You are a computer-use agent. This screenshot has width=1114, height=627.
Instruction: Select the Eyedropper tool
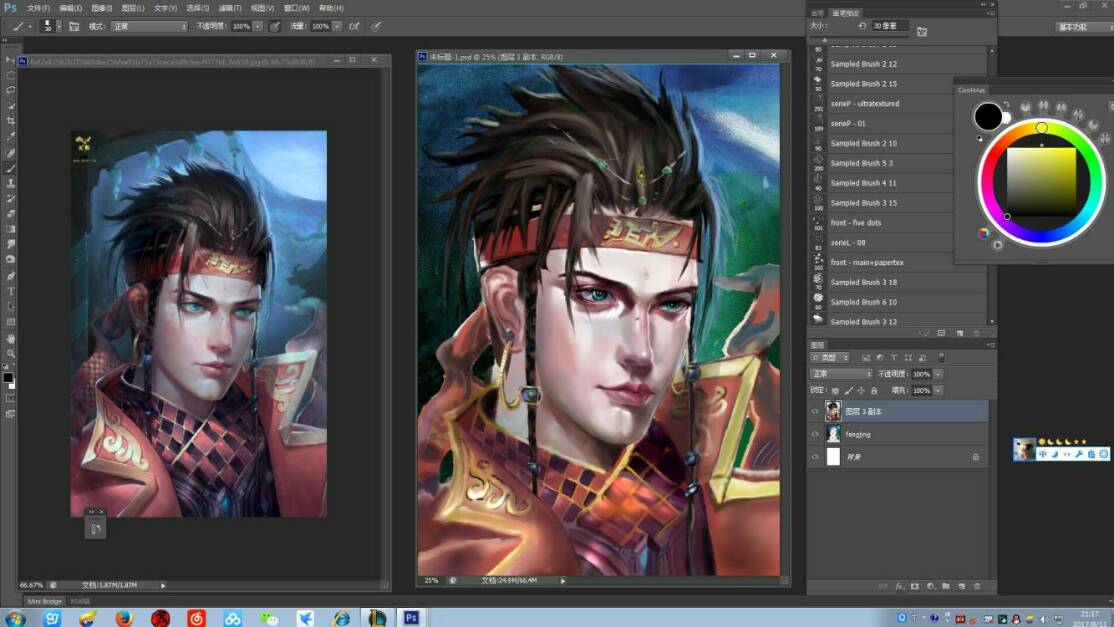(x=11, y=136)
